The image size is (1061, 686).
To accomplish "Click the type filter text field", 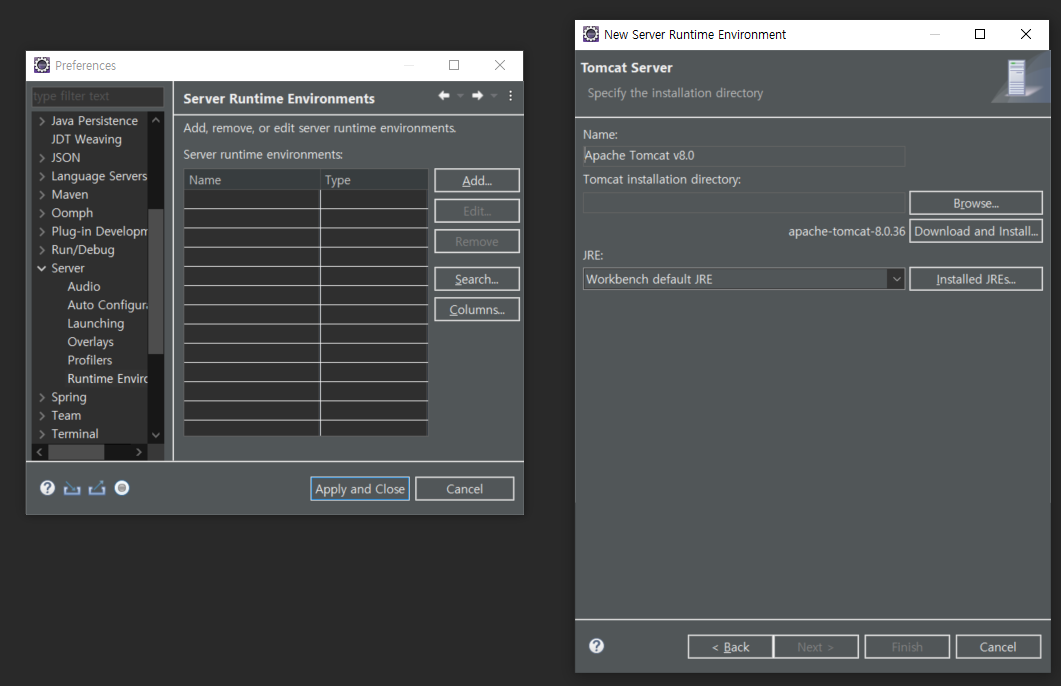I will (97, 96).
